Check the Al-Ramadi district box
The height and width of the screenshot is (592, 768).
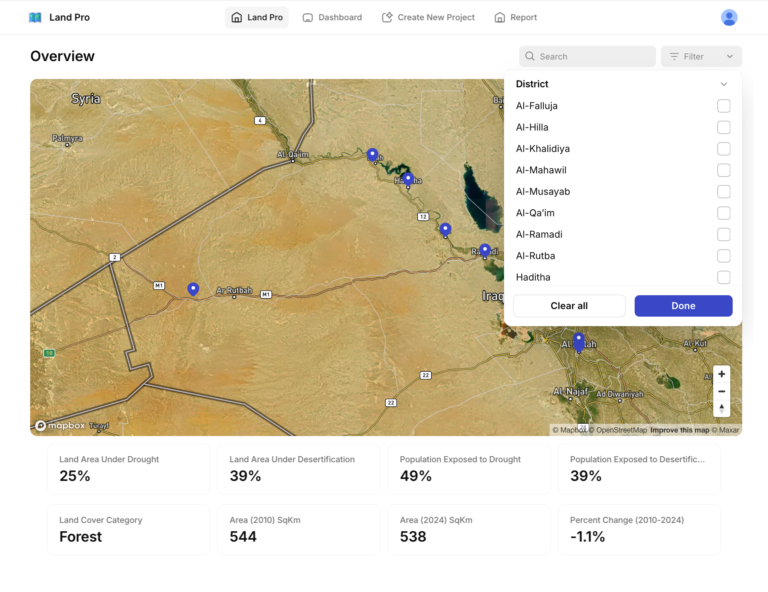[723, 235]
